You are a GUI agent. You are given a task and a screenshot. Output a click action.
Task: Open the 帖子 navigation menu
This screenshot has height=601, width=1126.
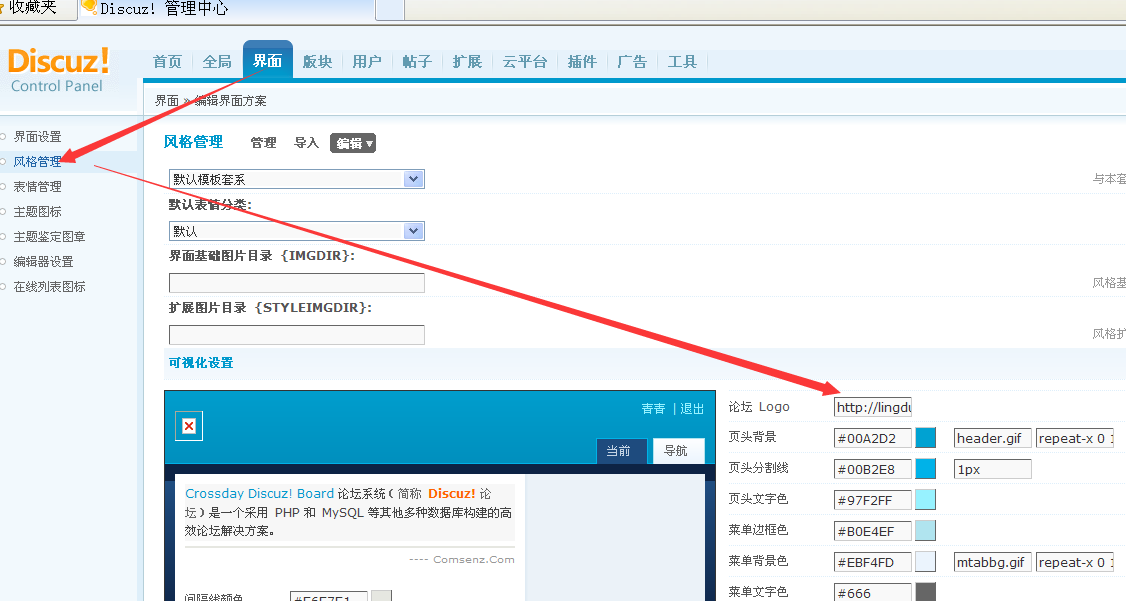point(417,62)
